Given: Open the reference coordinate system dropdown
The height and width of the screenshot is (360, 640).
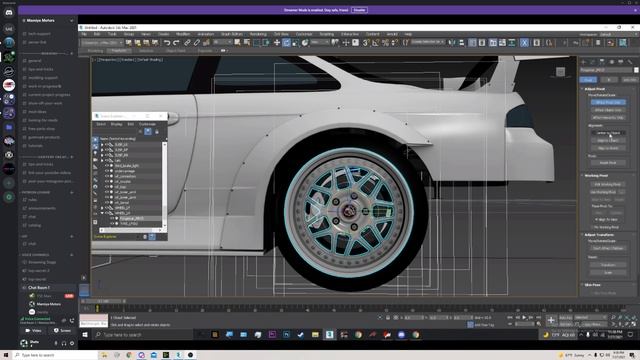Looking at the screenshot, I should tap(320, 42).
